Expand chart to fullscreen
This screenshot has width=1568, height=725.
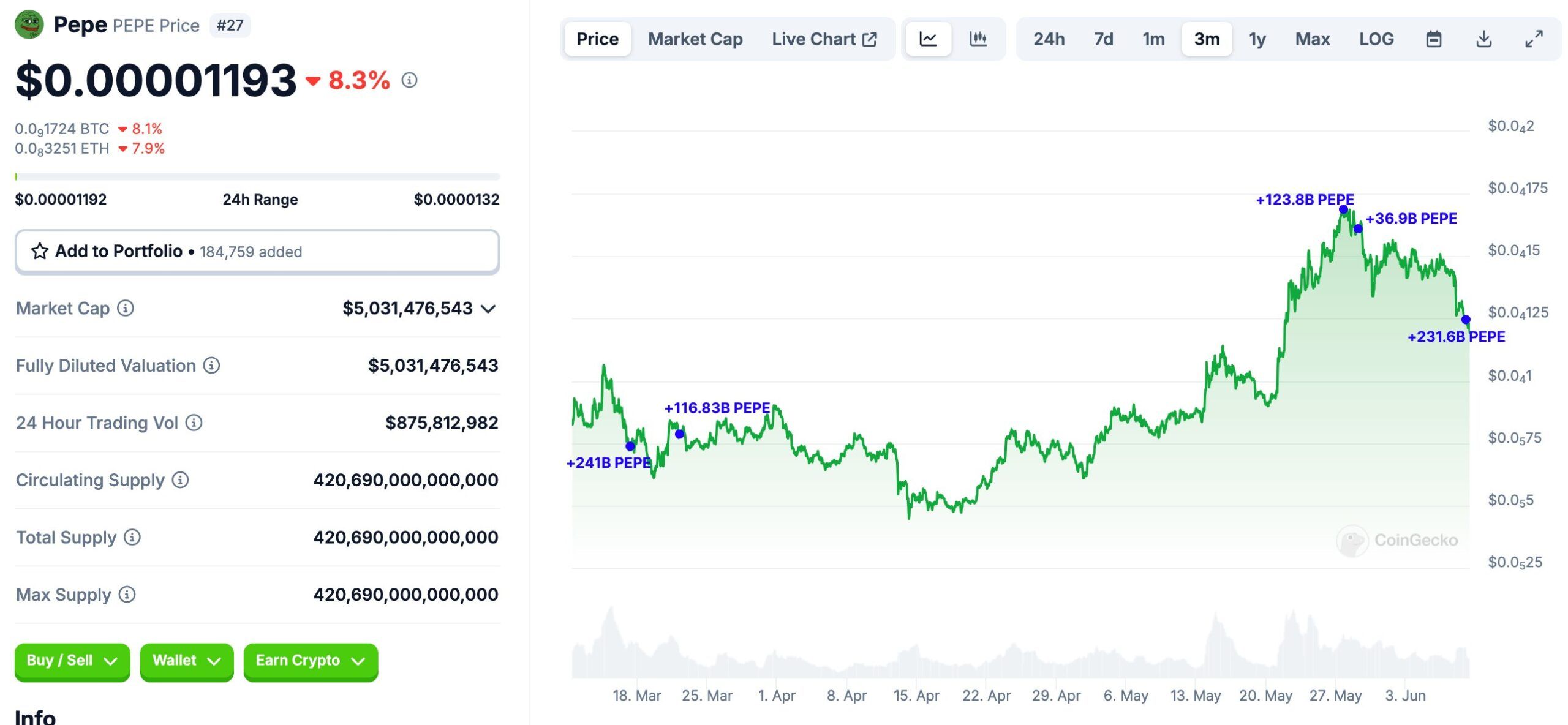tap(1533, 39)
